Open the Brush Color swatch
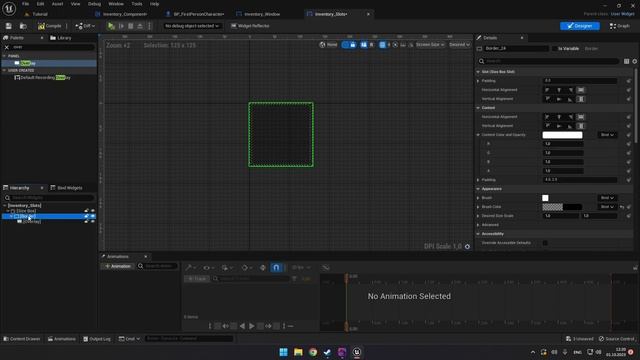Viewport: 640px width, 360px height. (x=562, y=207)
